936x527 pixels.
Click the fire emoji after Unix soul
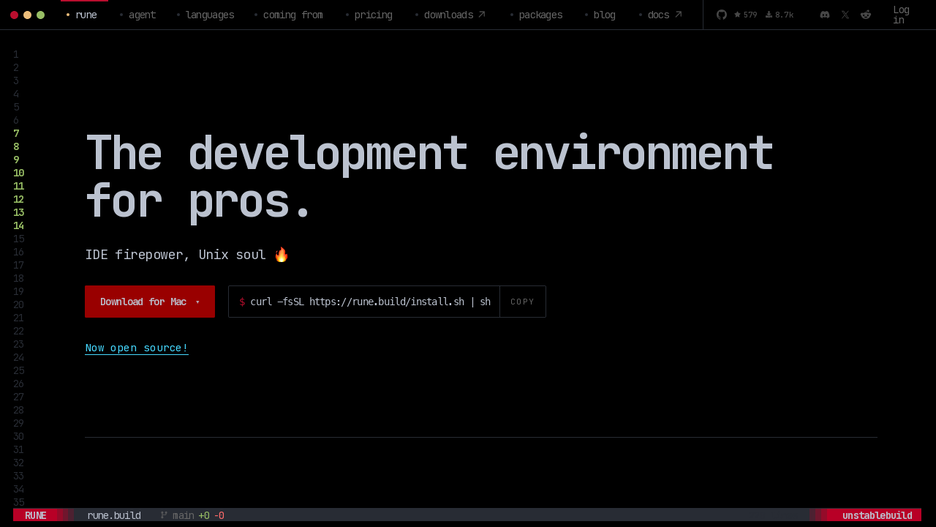coord(281,255)
